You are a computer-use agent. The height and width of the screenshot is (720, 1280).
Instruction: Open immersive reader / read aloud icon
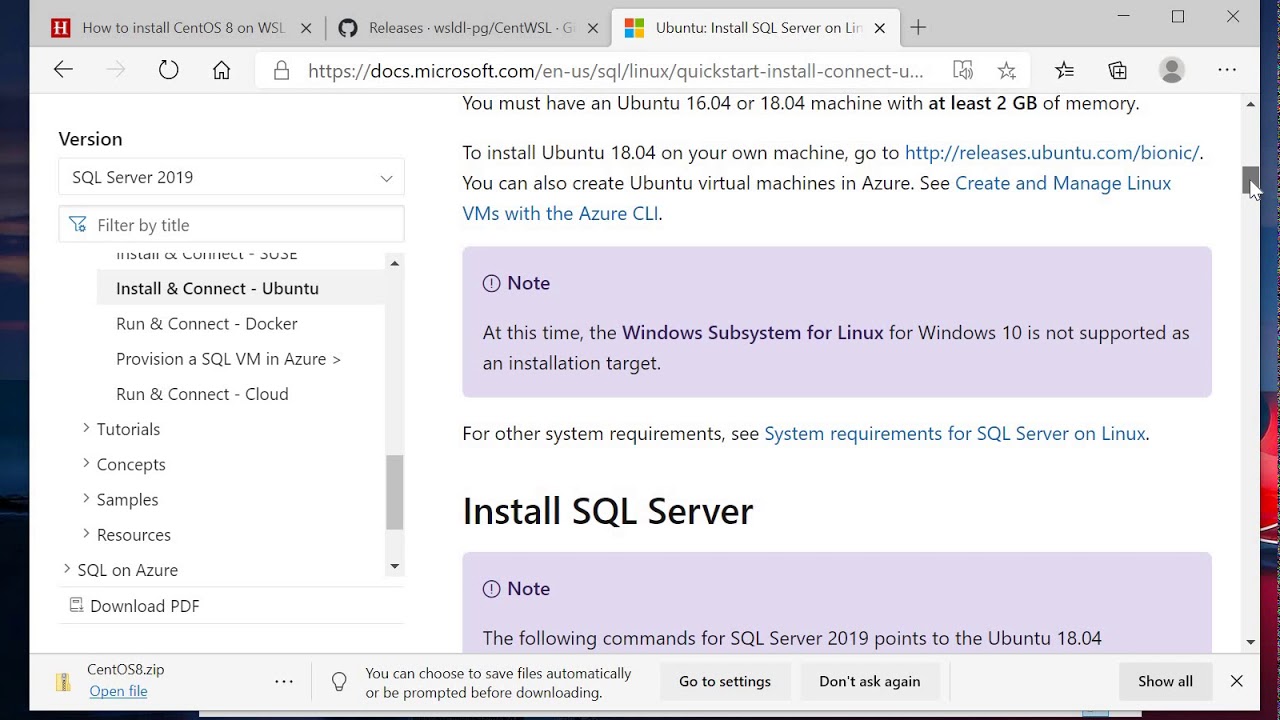pos(963,70)
